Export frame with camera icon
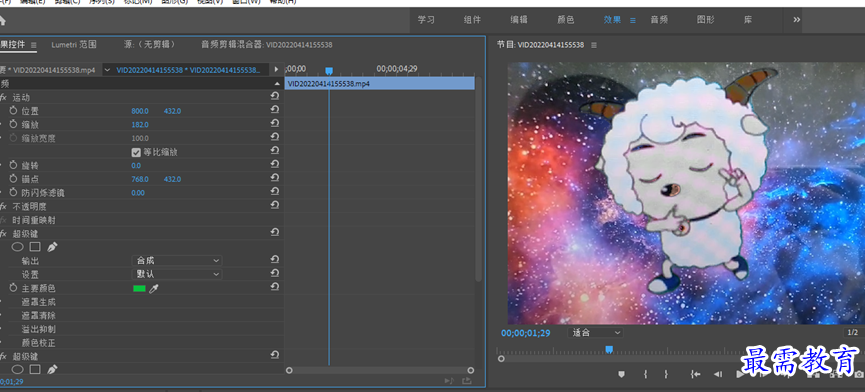The width and height of the screenshot is (865, 392). [x=859, y=375]
